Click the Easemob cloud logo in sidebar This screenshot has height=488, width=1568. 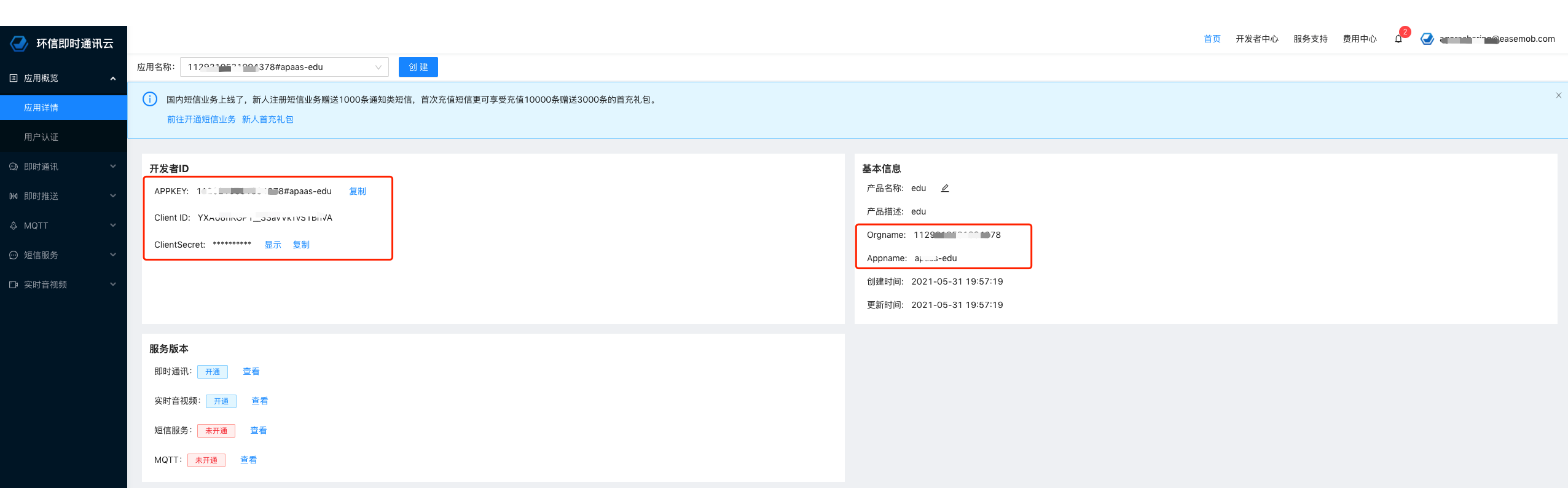pyautogui.click(x=19, y=43)
